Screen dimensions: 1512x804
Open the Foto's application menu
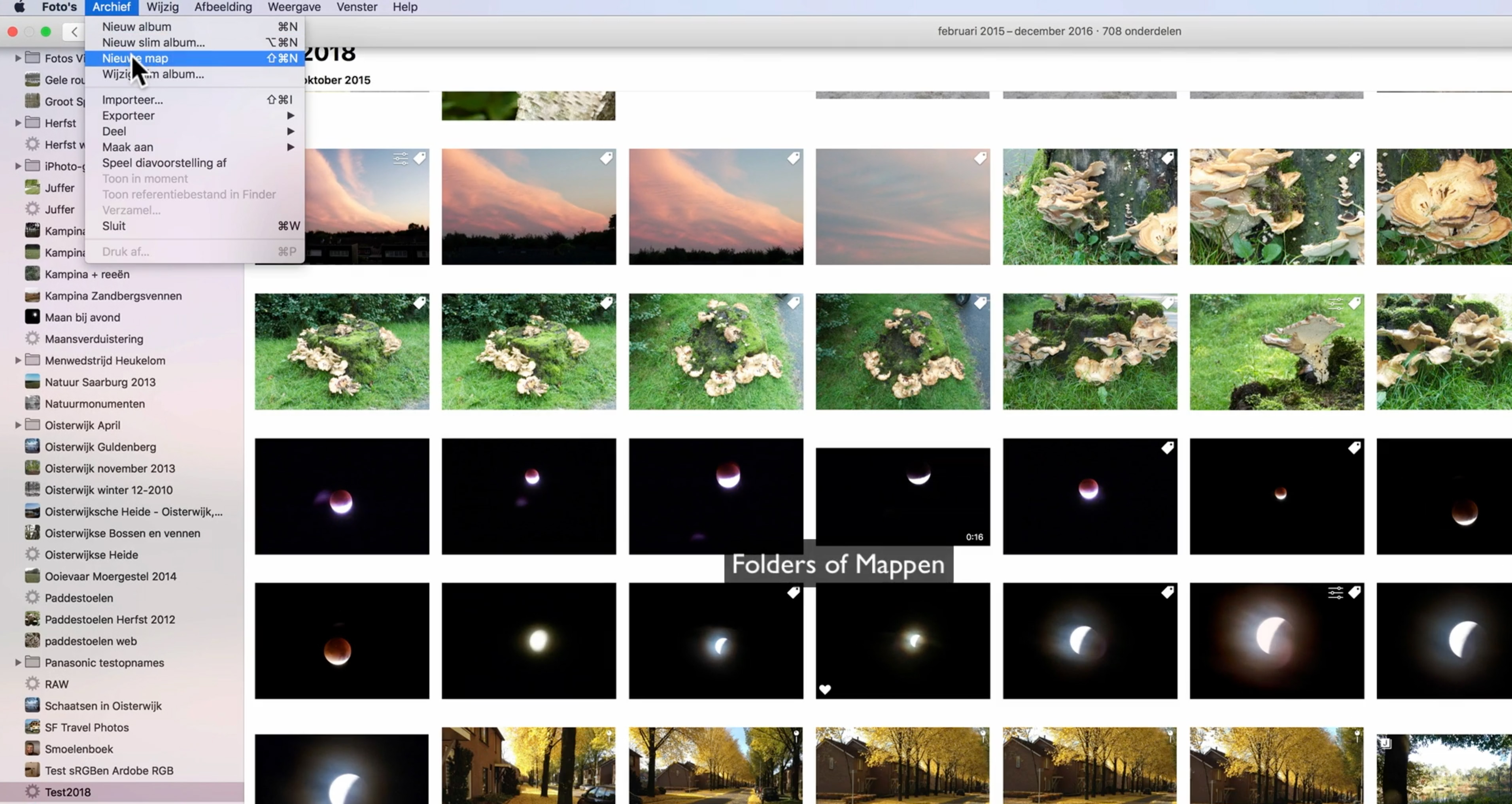[59, 7]
